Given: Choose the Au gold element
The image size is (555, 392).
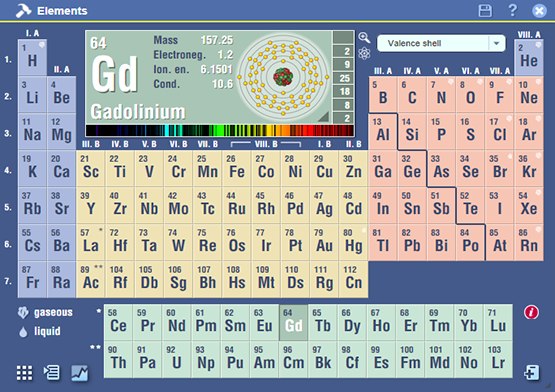Looking at the screenshot, I should [x=324, y=243].
